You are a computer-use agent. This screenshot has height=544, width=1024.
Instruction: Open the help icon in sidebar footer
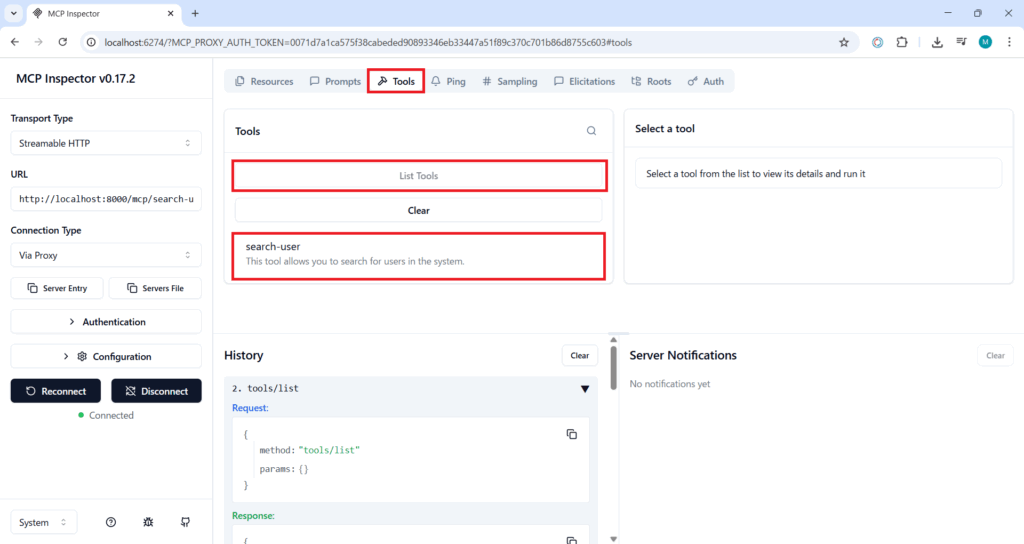tap(111, 522)
